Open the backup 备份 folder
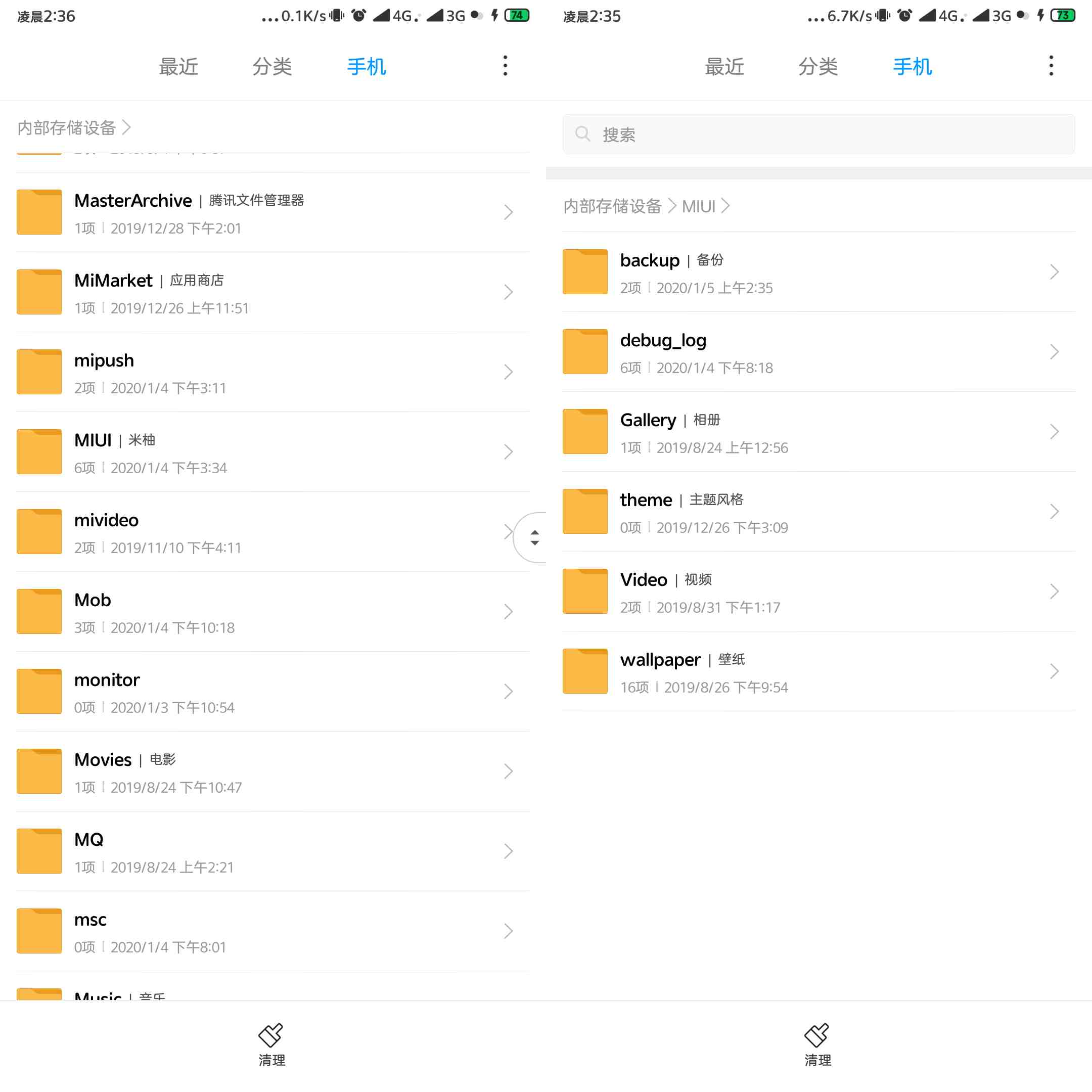This screenshot has width=1092, height=1092. point(818,271)
